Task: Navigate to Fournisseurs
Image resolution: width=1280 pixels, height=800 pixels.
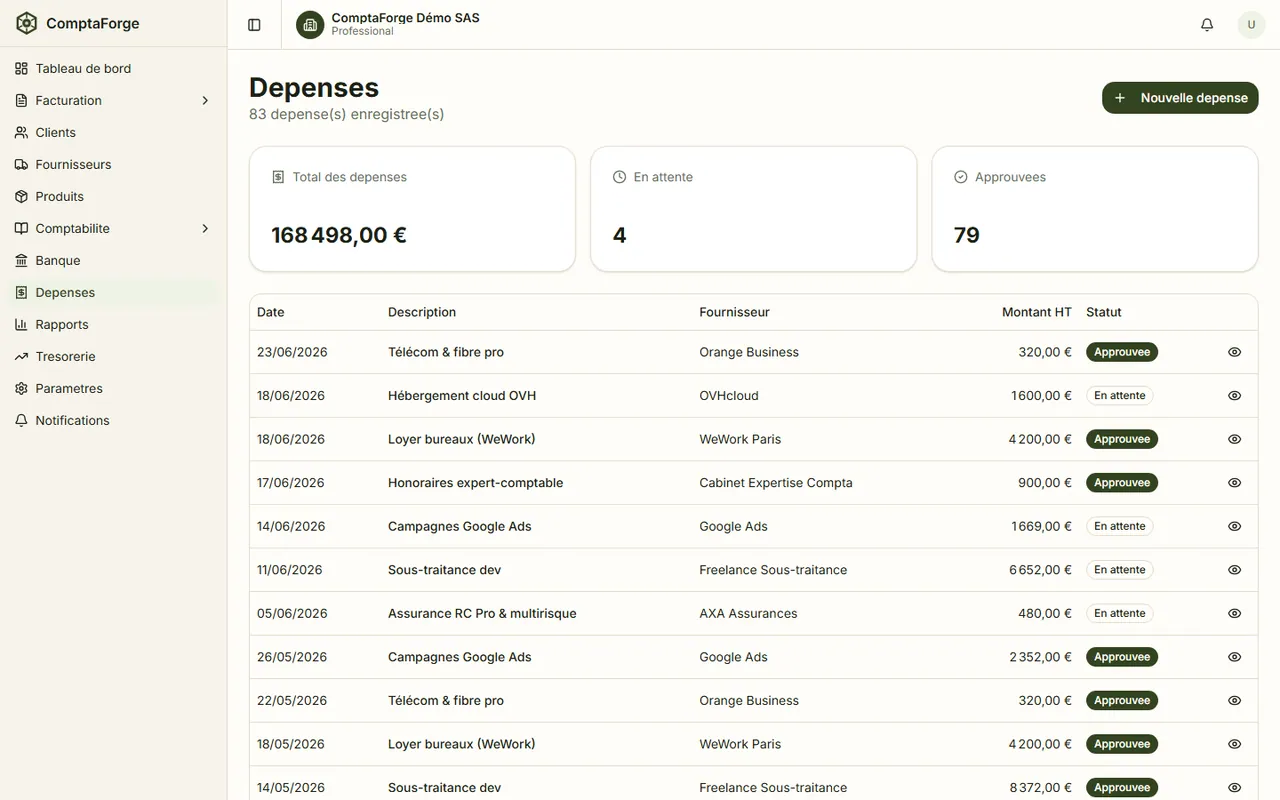Action: (x=113, y=164)
